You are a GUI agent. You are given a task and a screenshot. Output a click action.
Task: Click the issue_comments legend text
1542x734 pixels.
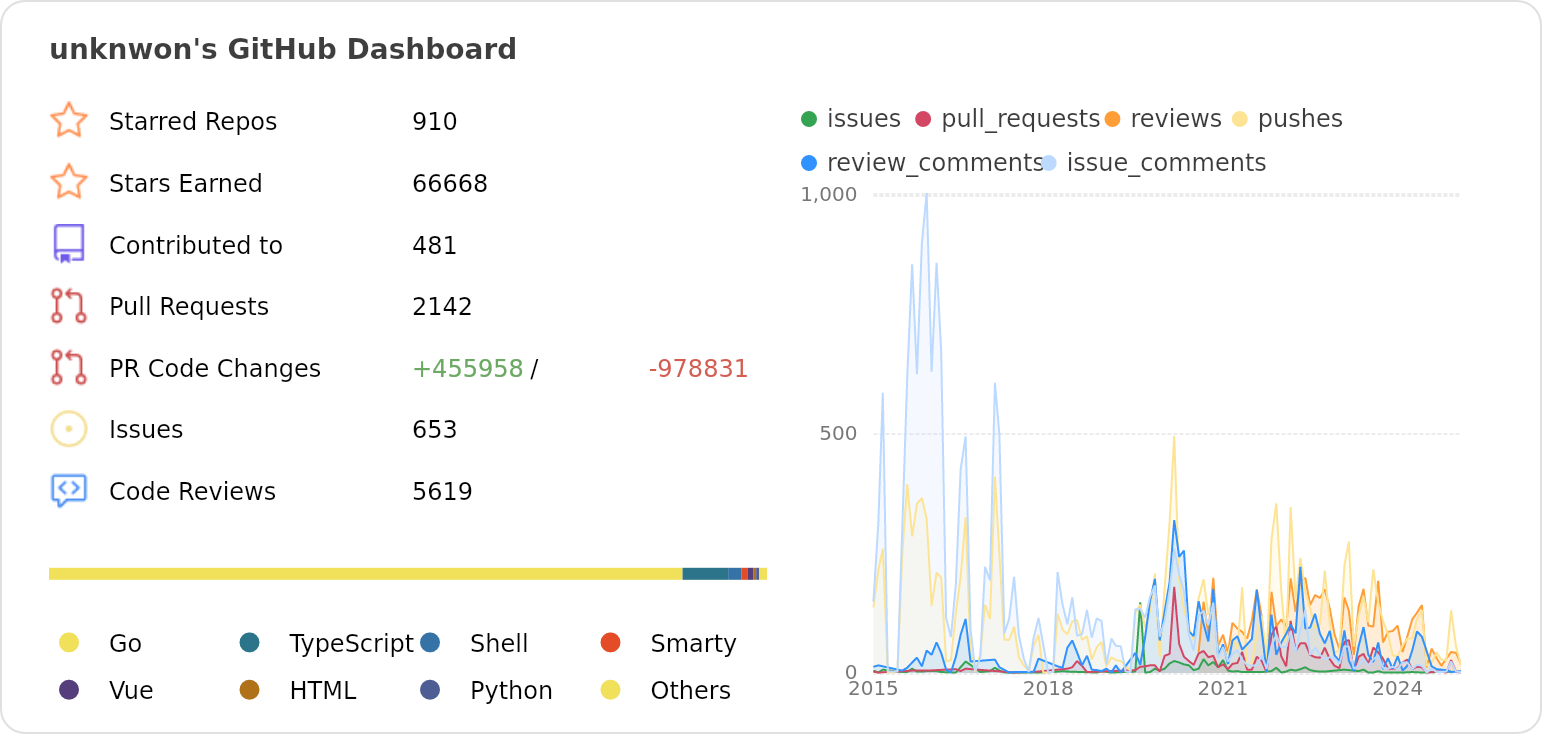coord(1167,163)
